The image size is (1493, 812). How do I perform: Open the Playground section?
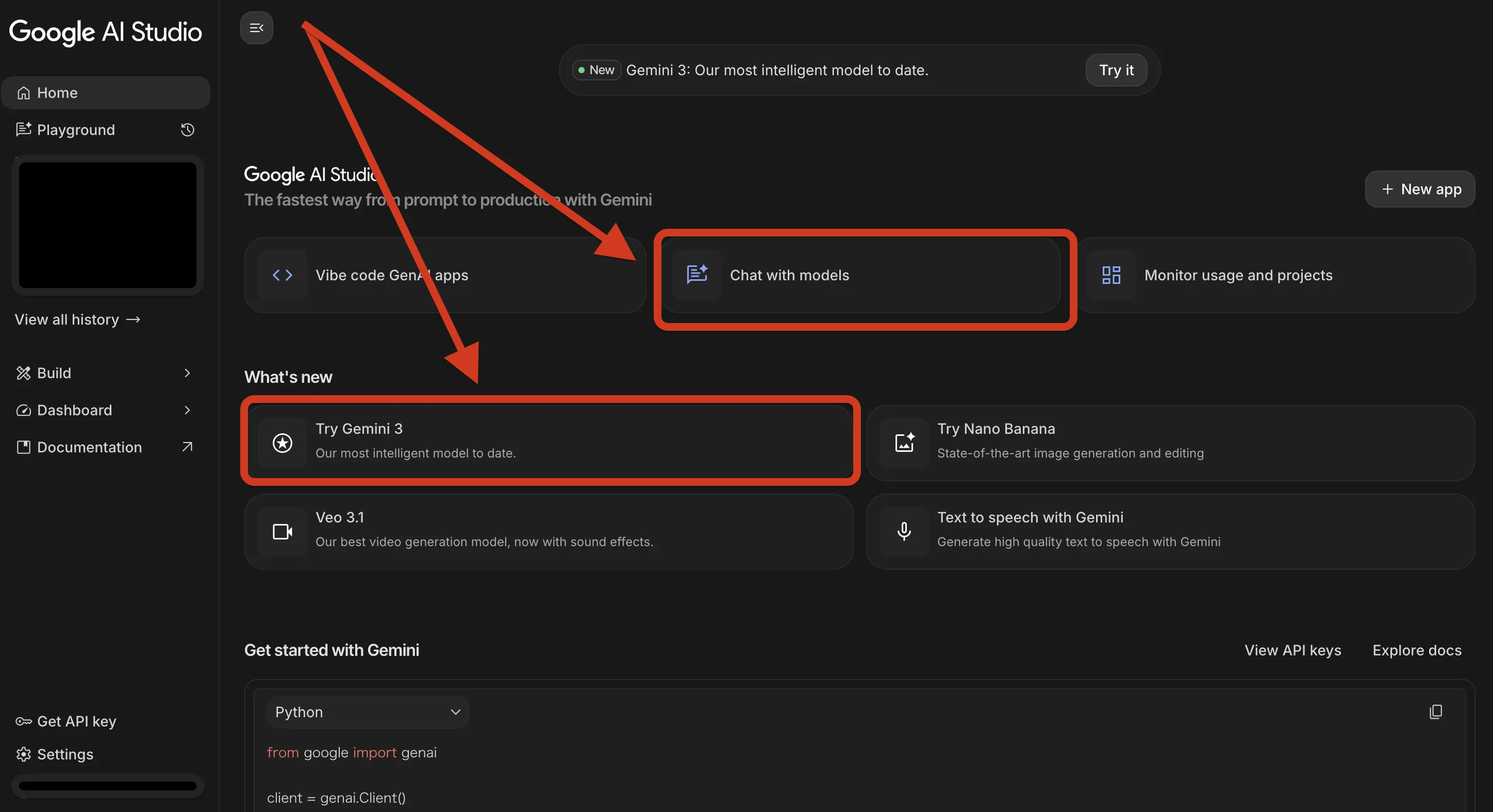(75, 130)
